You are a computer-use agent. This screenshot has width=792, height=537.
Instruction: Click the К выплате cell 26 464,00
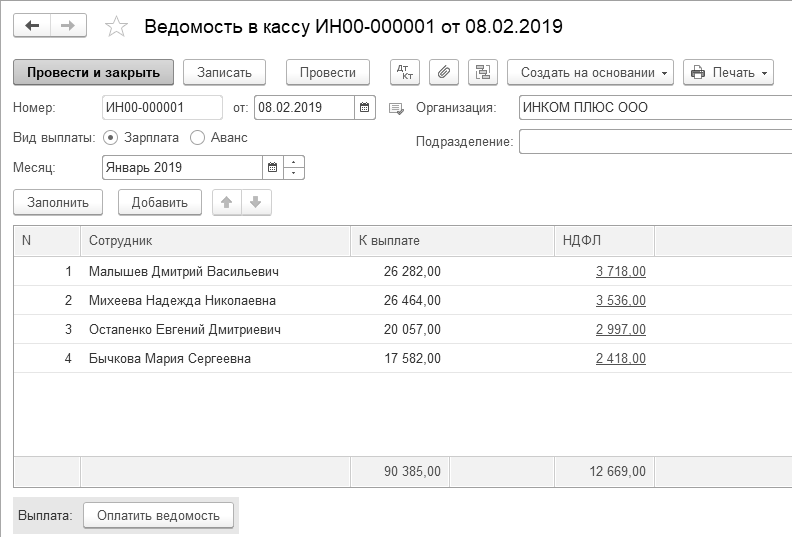point(412,300)
